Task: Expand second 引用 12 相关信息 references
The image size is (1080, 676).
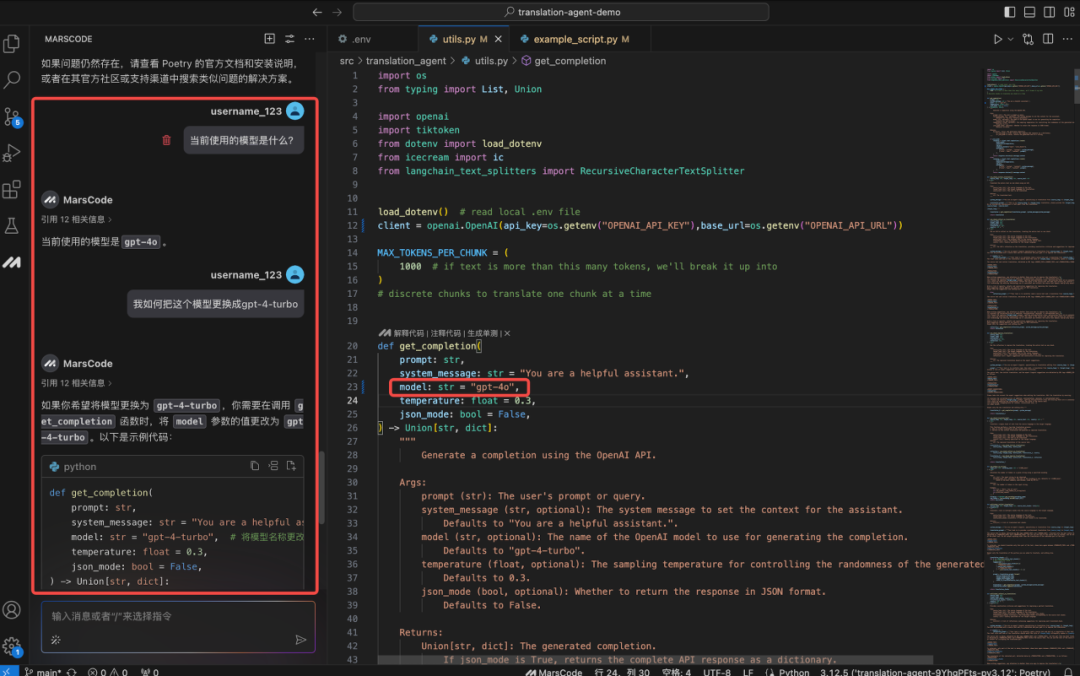Action: [76, 382]
